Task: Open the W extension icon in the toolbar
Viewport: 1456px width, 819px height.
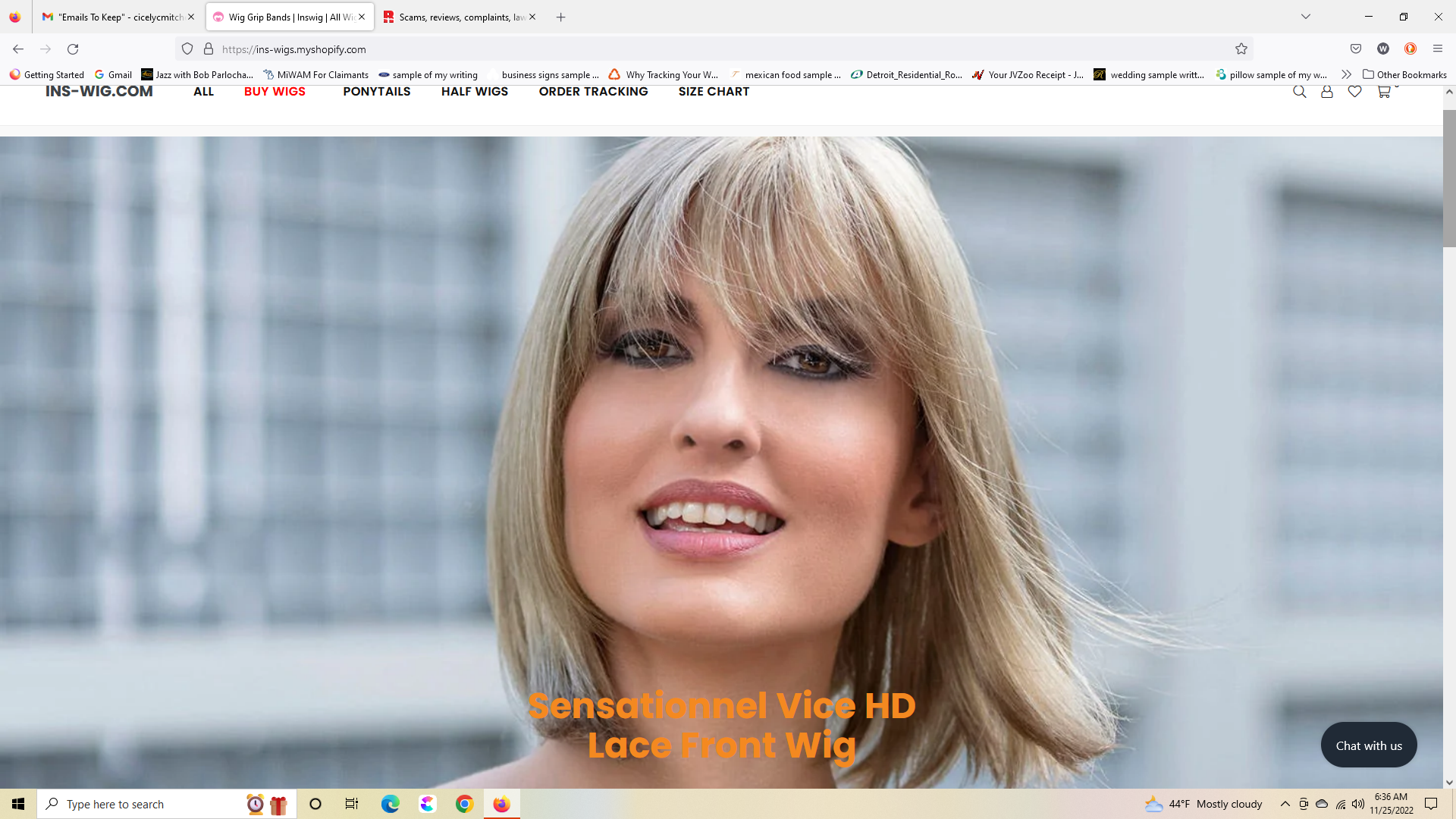Action: [x=1383, y=49]
